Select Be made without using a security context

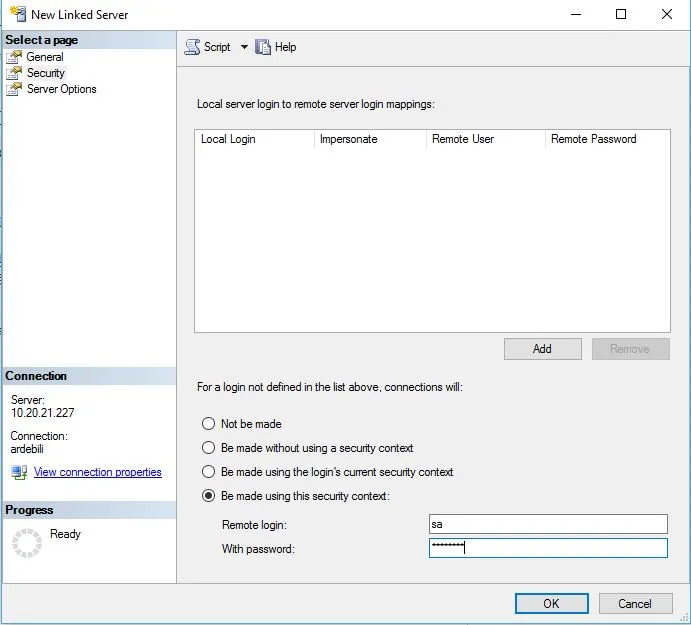208,448
